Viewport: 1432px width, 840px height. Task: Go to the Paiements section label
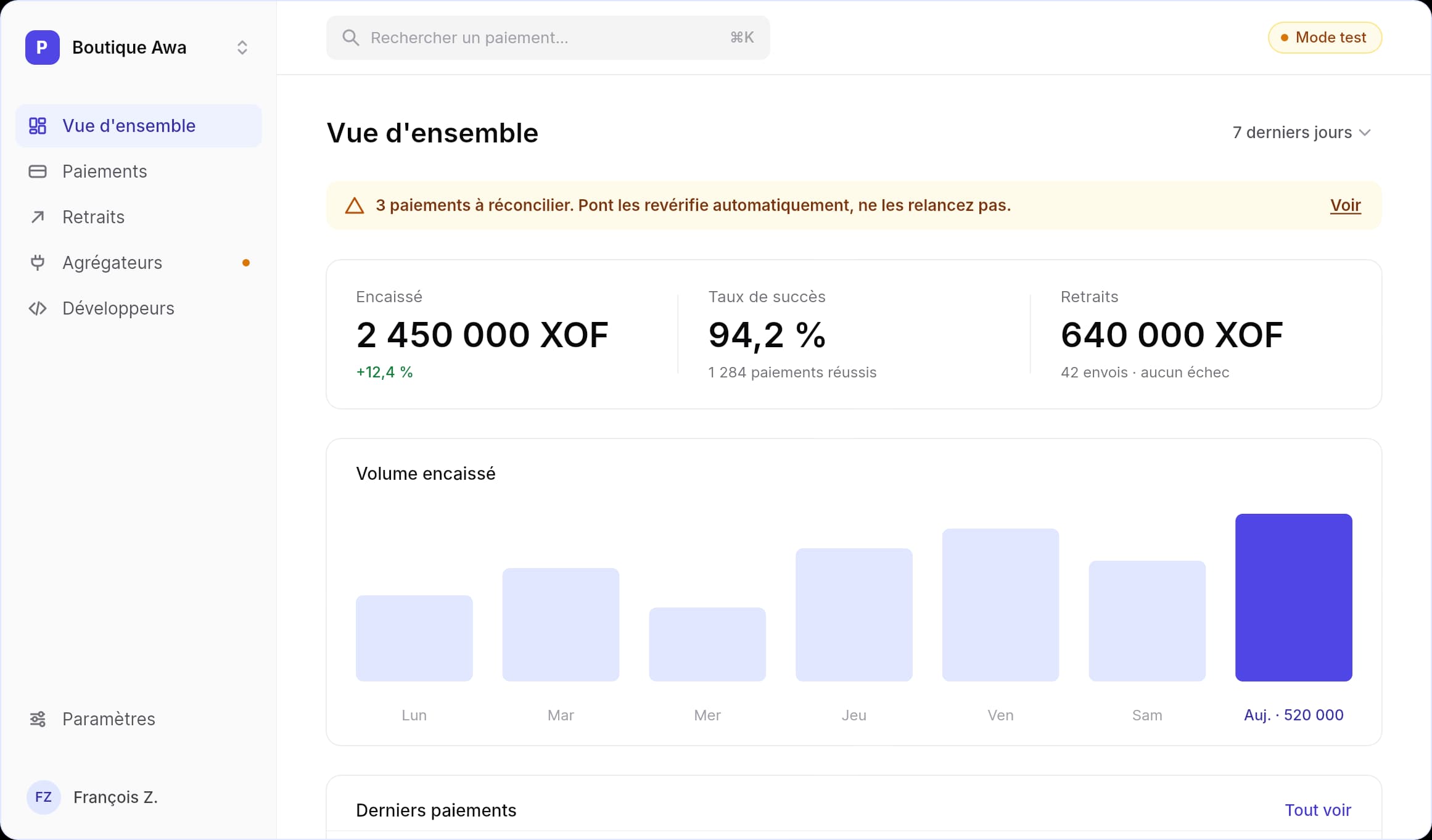pyautogui.click(x=105, y=171)
